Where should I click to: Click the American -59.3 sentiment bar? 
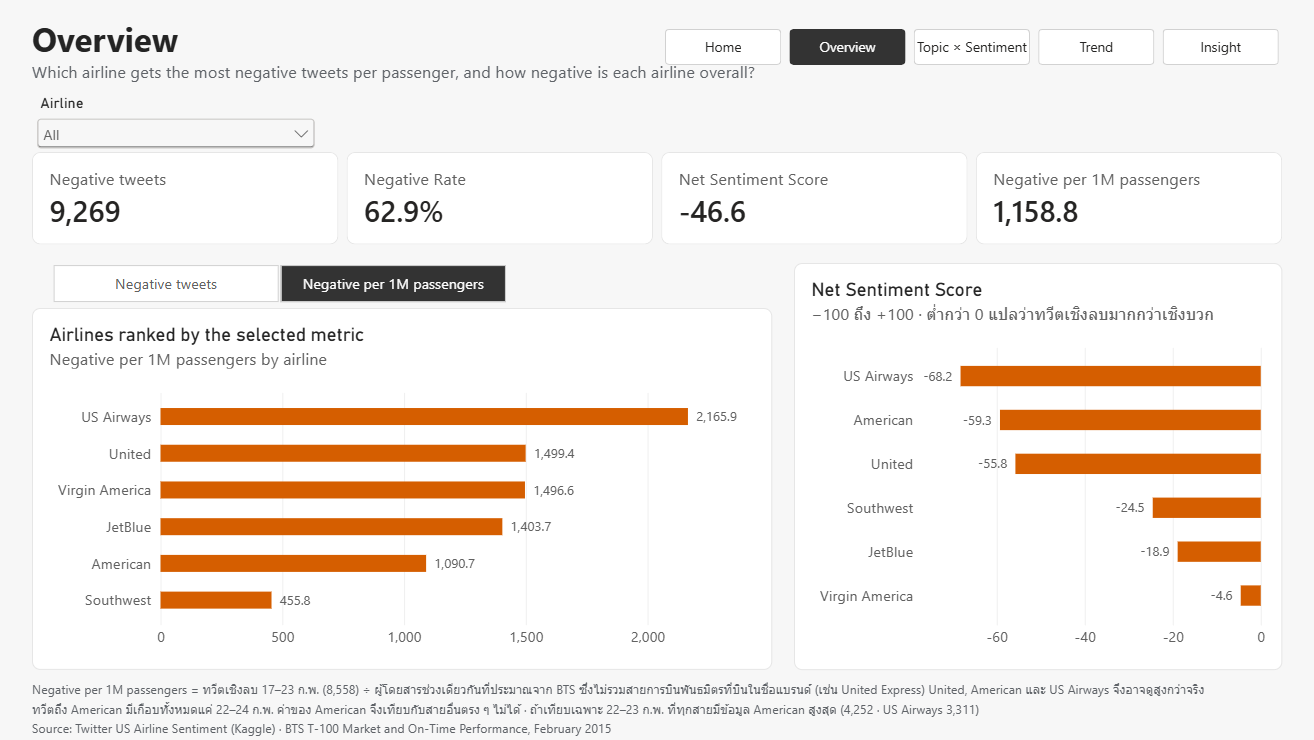point(1130,420)
